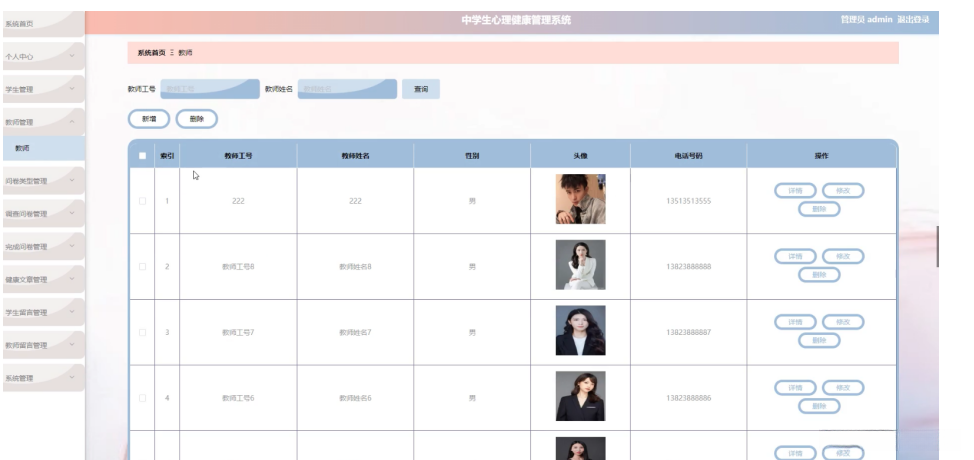
Task: Expand the 系统管理 menu chevron
Action: [71, 377]
